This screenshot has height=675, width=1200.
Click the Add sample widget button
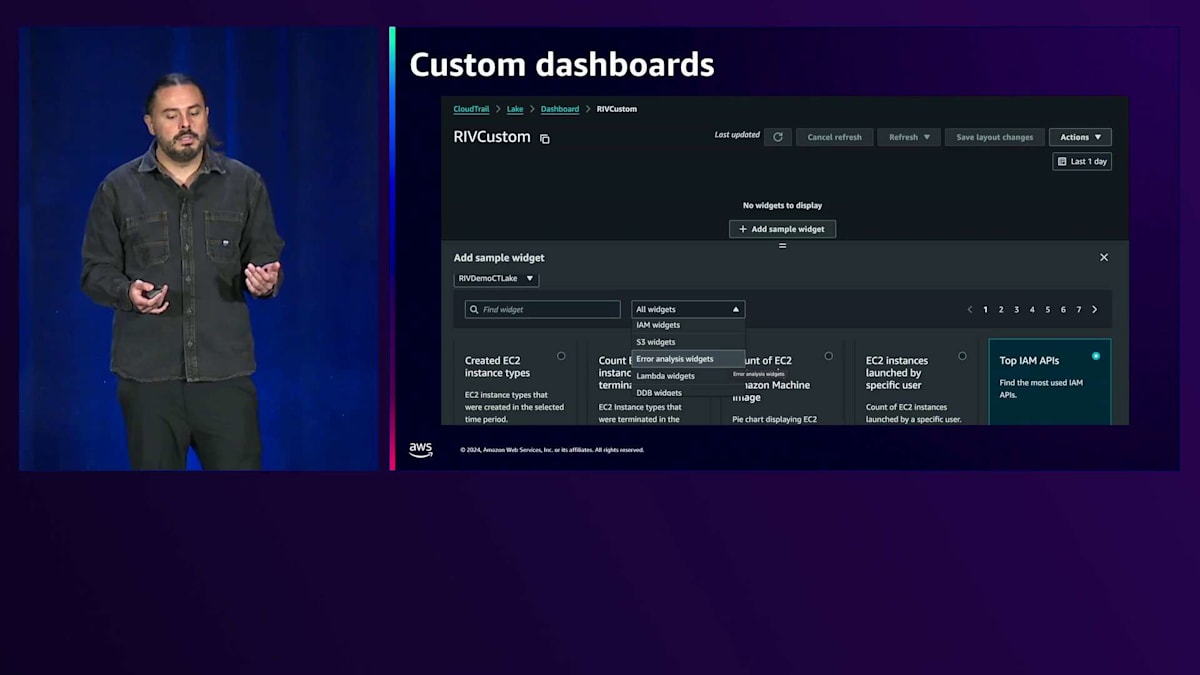click(782, 229)
